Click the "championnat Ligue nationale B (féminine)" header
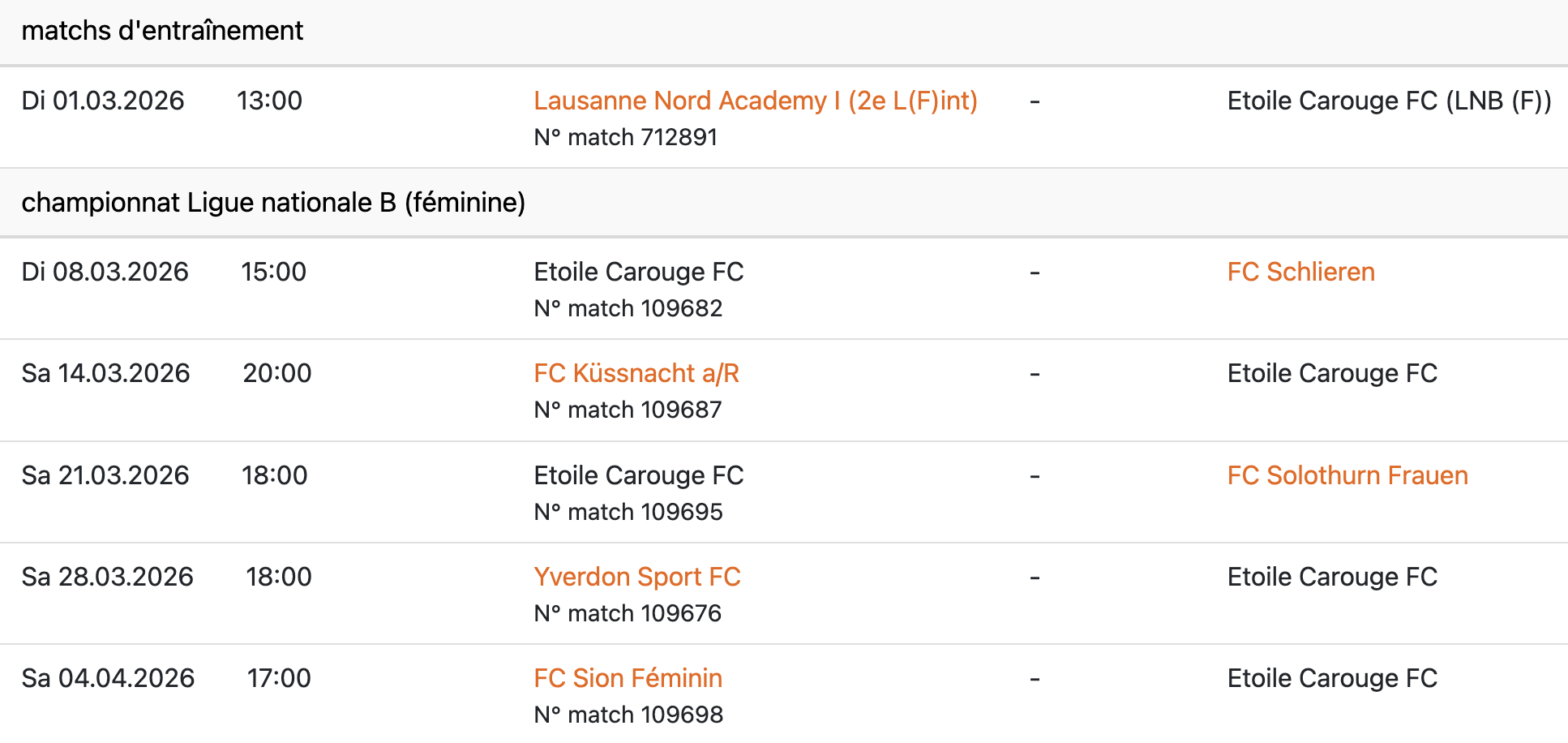 [273, 202]
